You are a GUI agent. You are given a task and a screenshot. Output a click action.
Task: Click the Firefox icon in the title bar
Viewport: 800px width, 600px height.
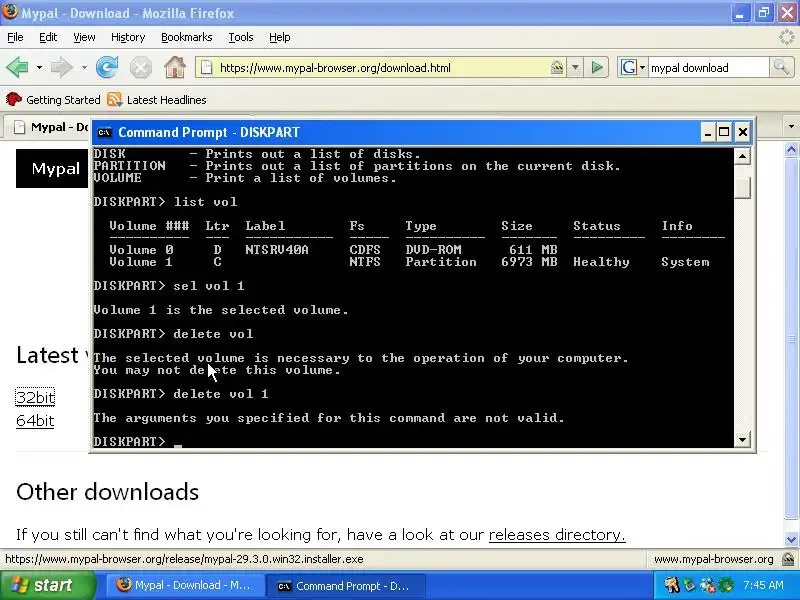(x=10, y=12)
